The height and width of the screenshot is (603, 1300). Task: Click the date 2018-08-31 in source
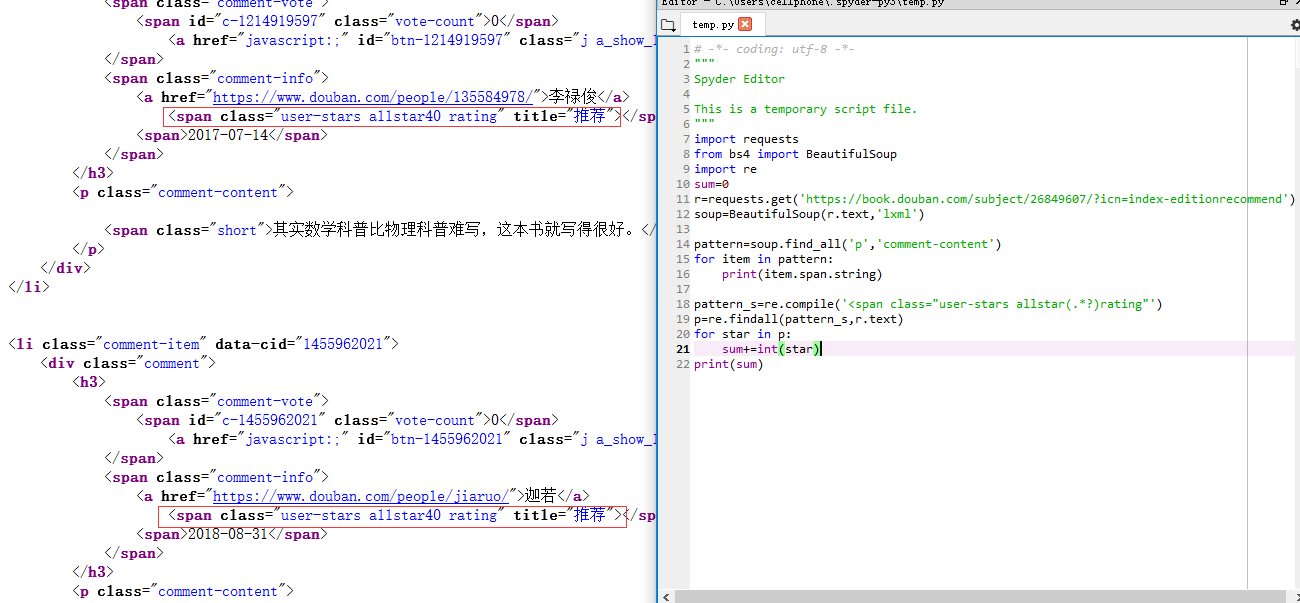click(x=229, y=534)
